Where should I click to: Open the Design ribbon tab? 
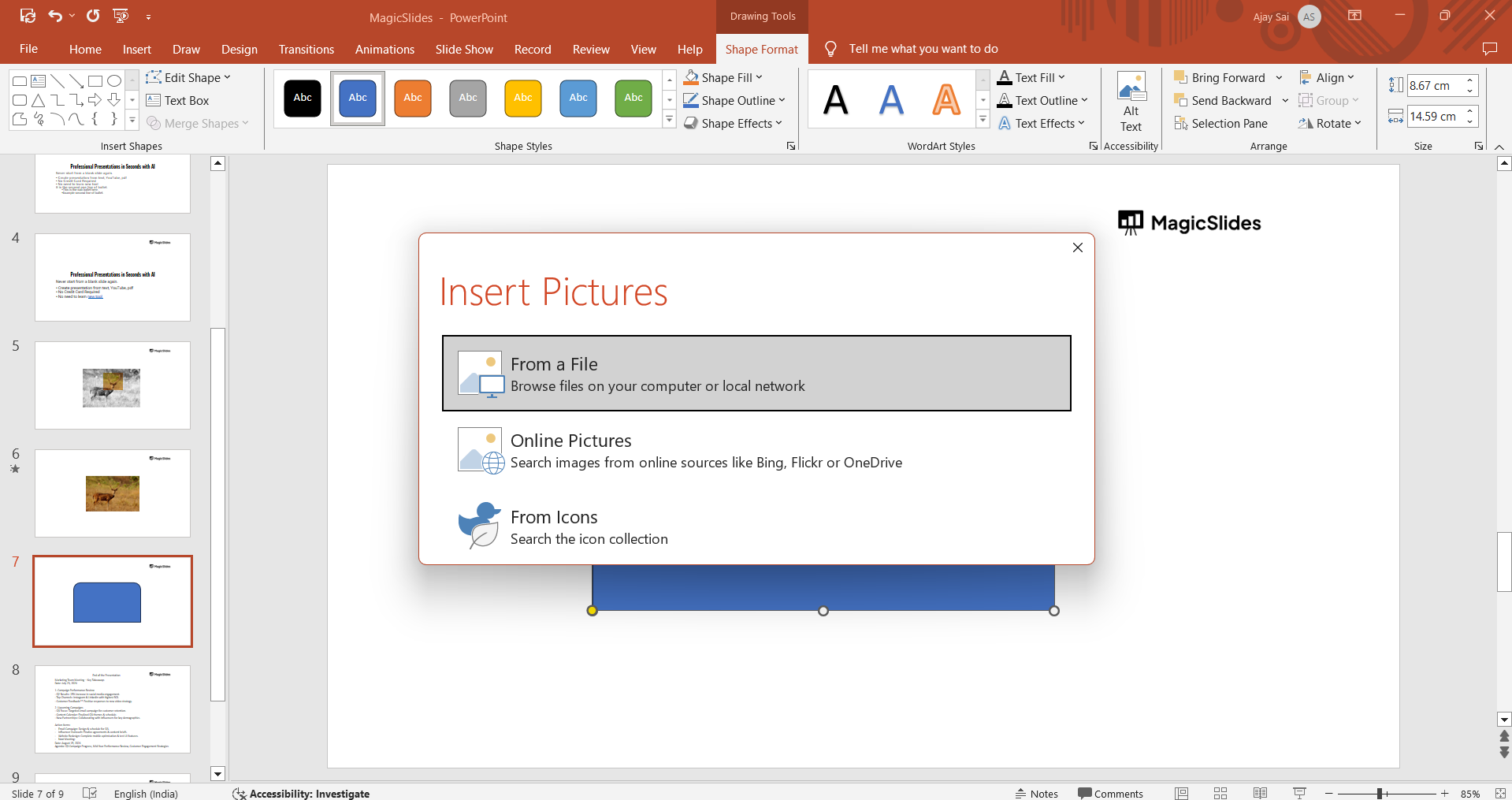(x=239, y=49)
